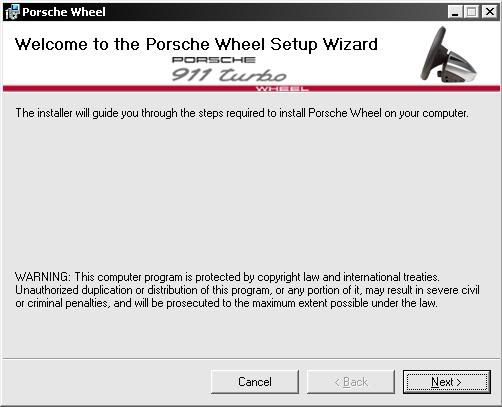Screen dimensions: 502x407
Task: Minimize the Porsche Wheel setup window
Action: click(455, 12)
